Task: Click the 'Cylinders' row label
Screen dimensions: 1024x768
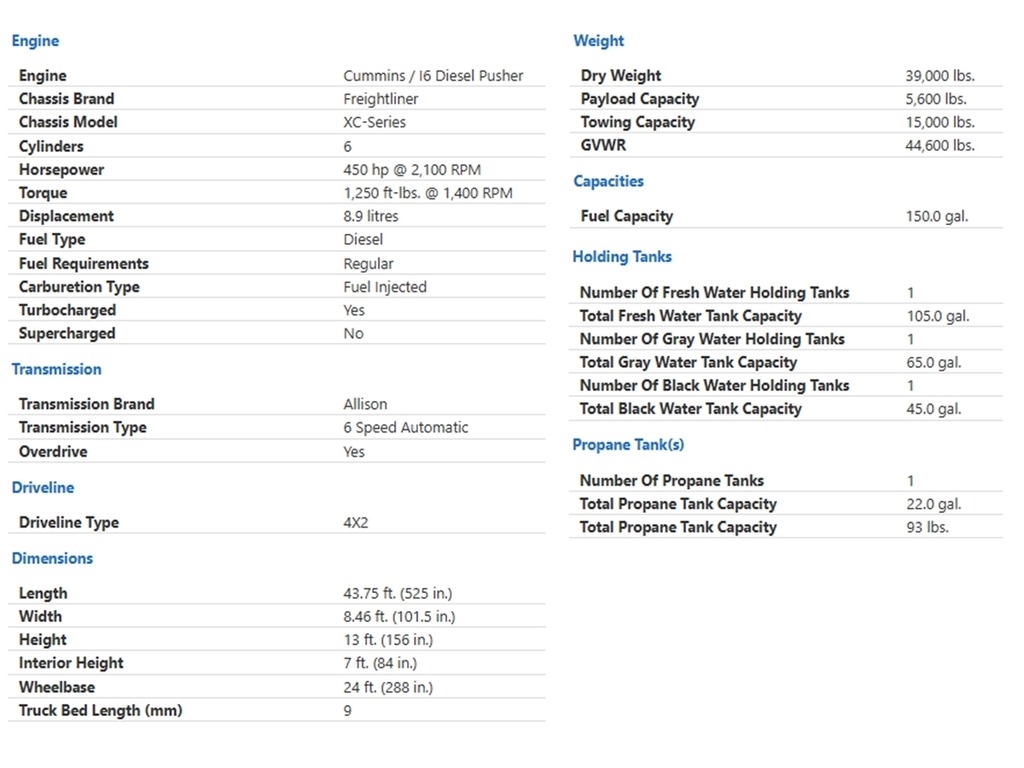Action: [x=51, y=146]
